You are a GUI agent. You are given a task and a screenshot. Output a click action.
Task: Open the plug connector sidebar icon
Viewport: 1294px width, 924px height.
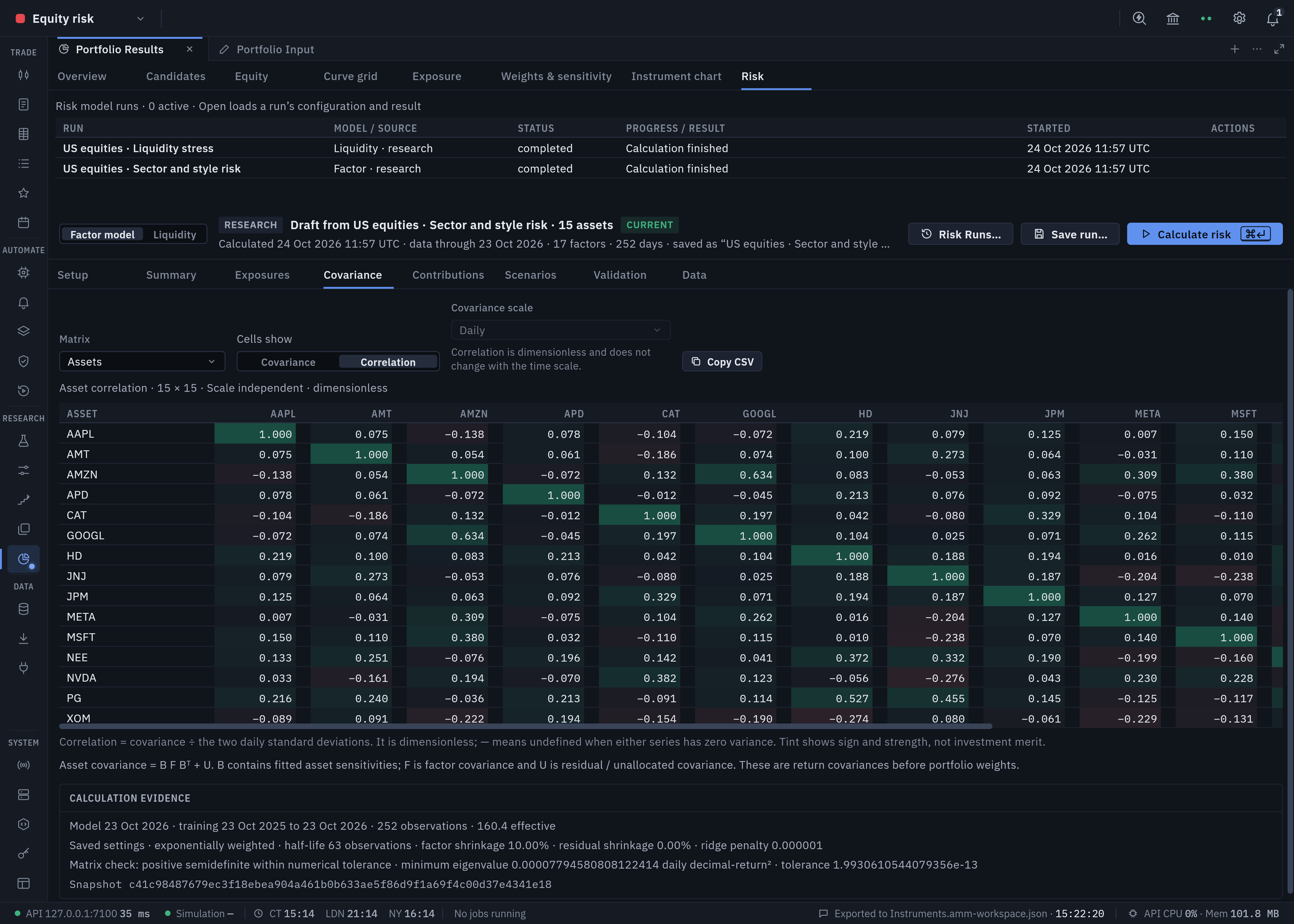click(x=23, y=668)
